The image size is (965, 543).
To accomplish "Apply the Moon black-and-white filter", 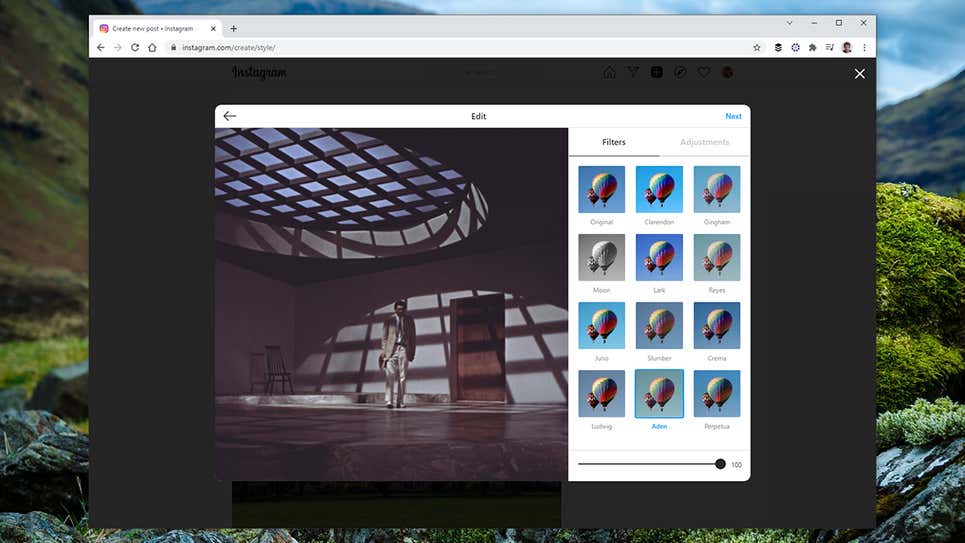I will 601,257.
